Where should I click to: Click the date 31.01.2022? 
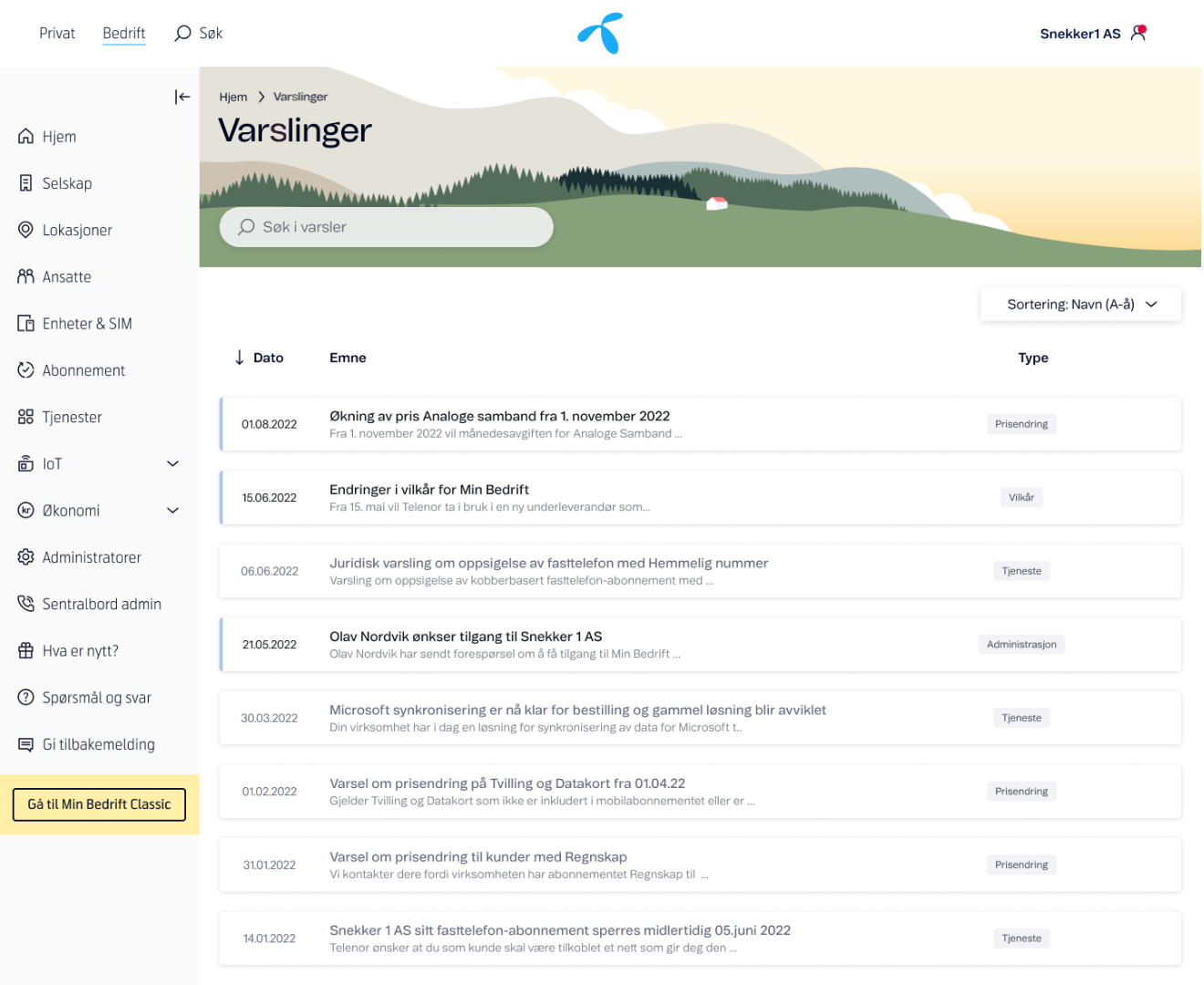click(x=269, y=866)
